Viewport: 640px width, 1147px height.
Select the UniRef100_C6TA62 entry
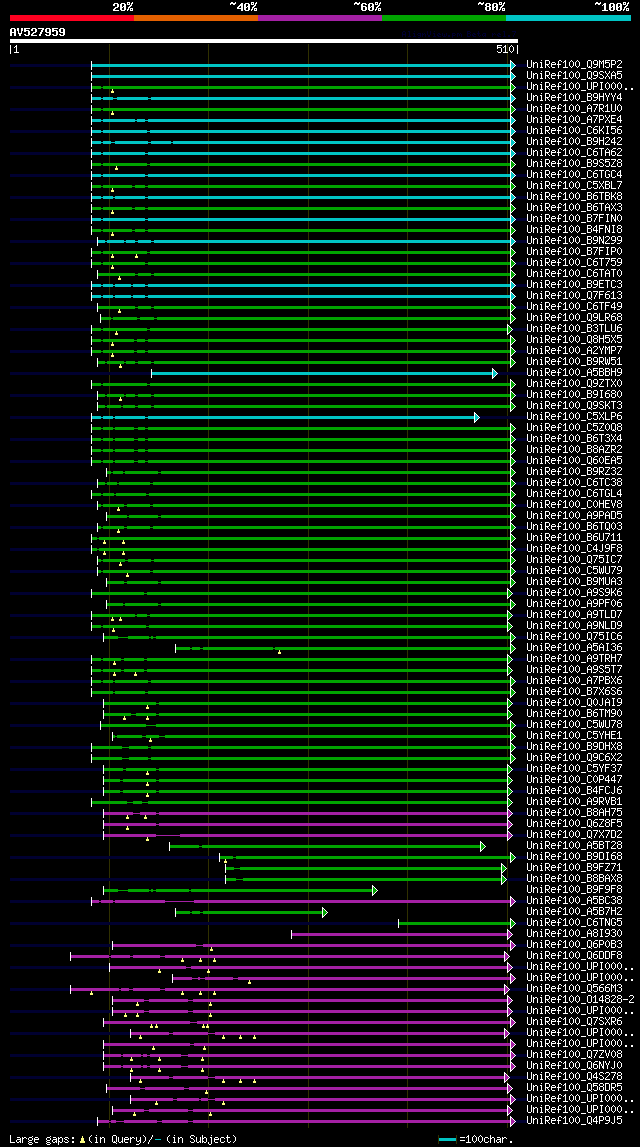(x=574, y=152)
